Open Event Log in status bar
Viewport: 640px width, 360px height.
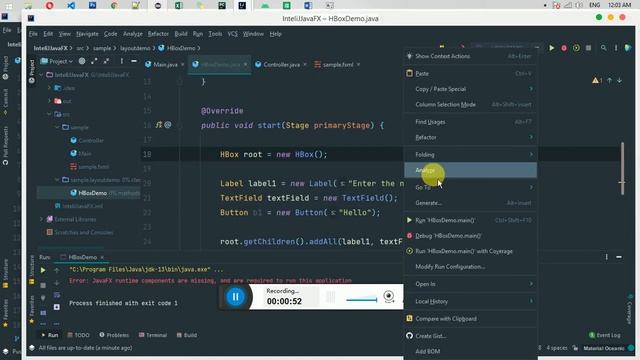pos(604,335)
